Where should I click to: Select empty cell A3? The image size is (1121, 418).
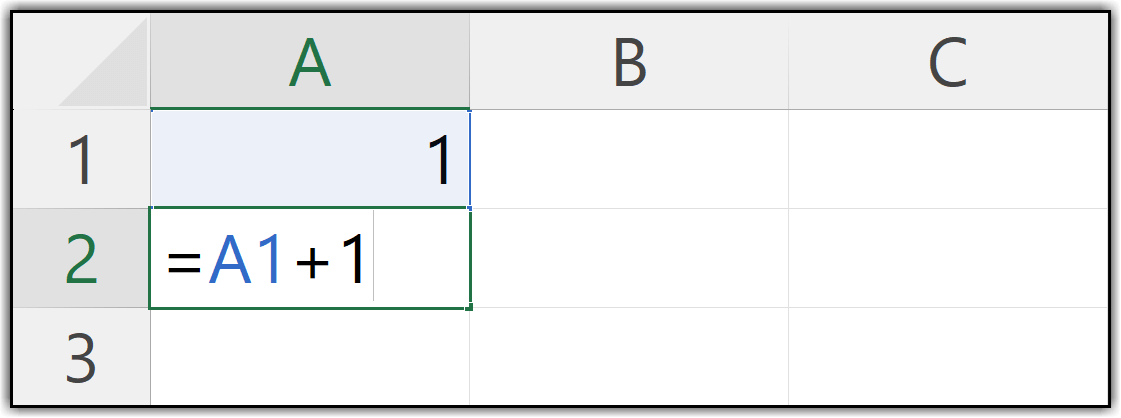309,357
